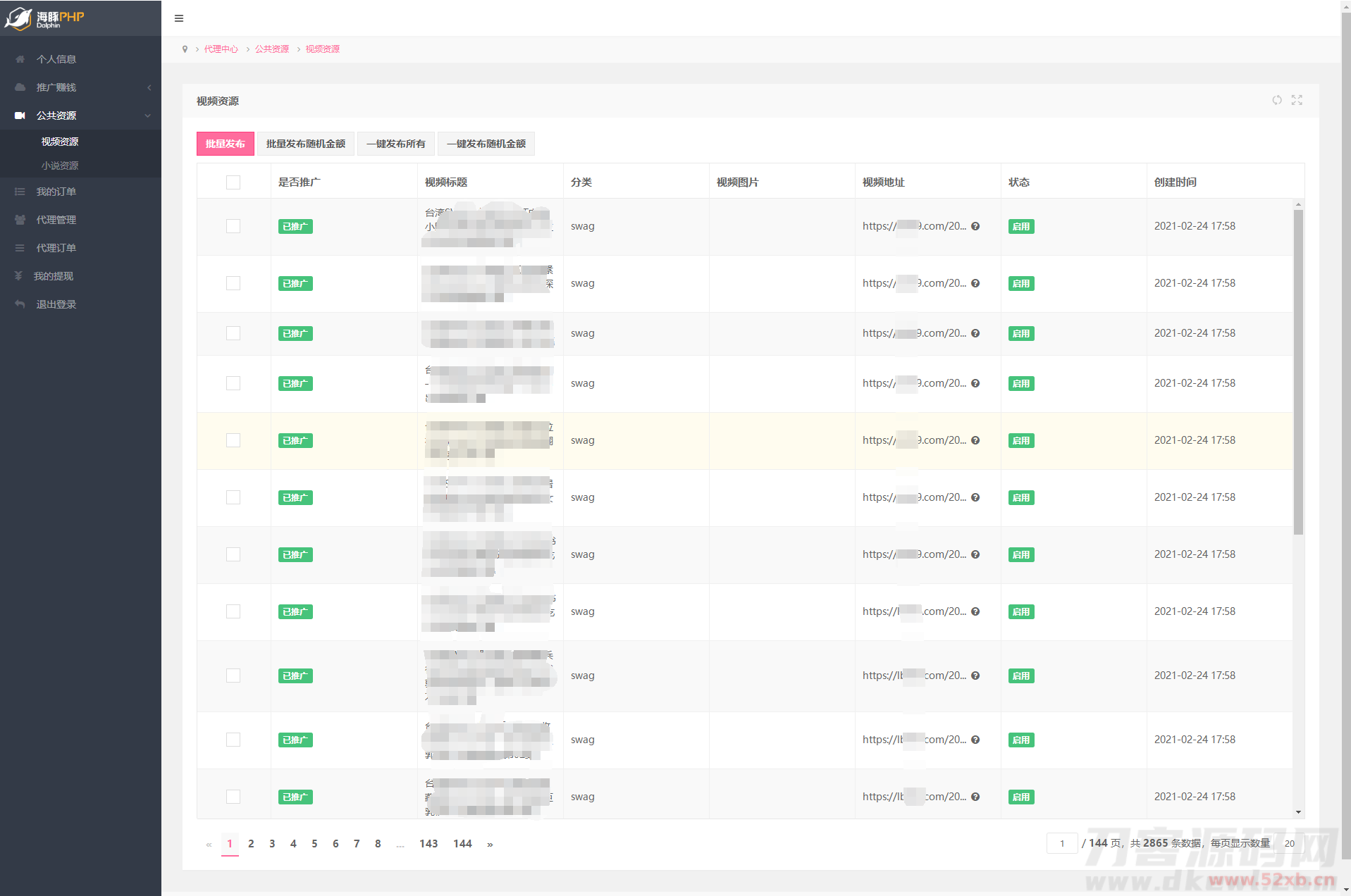Tick the checkbox on highlighted fifth row
The height and width of the screenshot is (896, 1351).
[x=233, y=440]
